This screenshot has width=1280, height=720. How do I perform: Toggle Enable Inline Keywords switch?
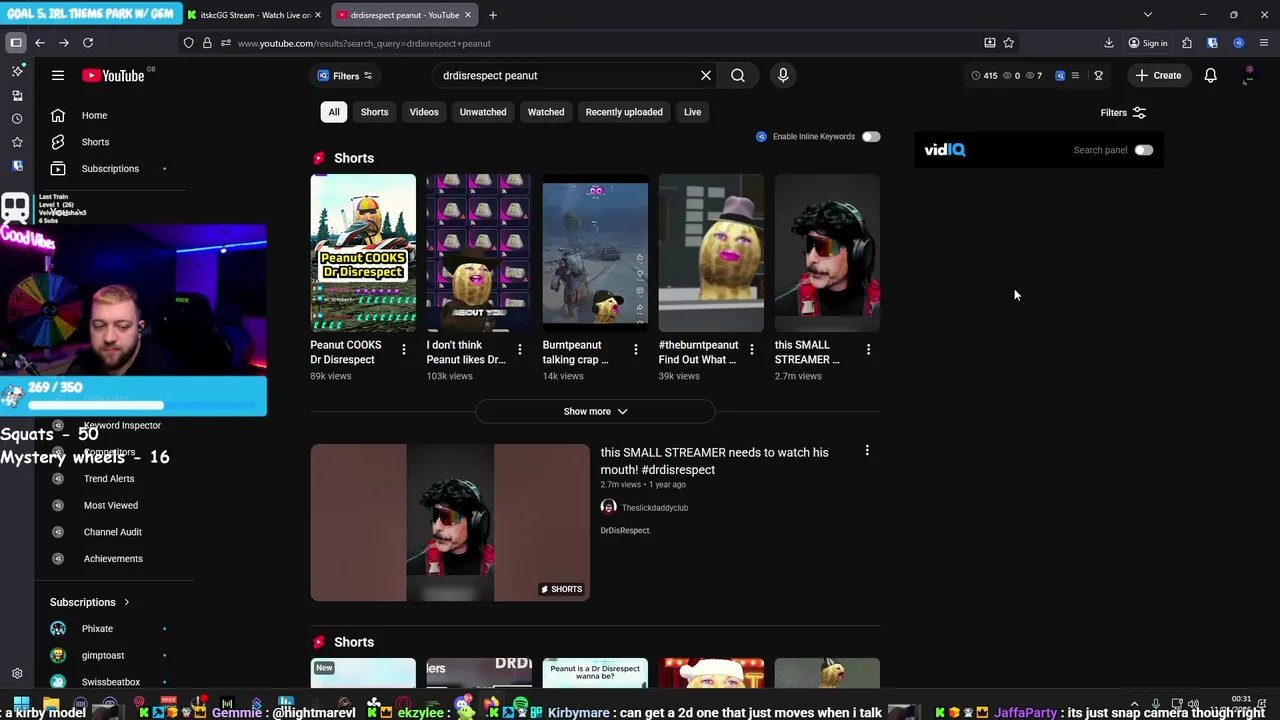pos(871,136)
